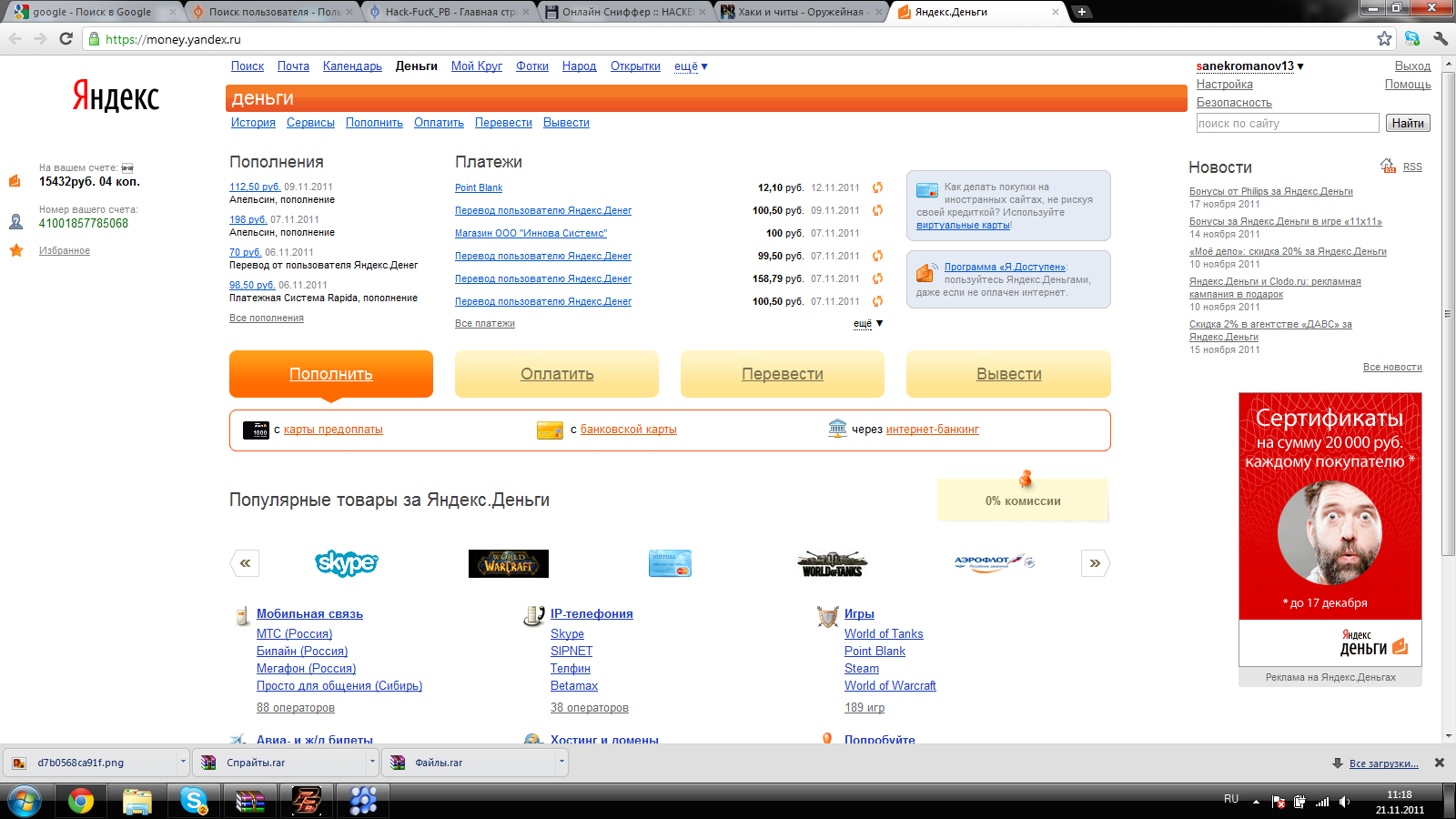
Task: Click the Skype logo in popular products
Action: (347, 563)
